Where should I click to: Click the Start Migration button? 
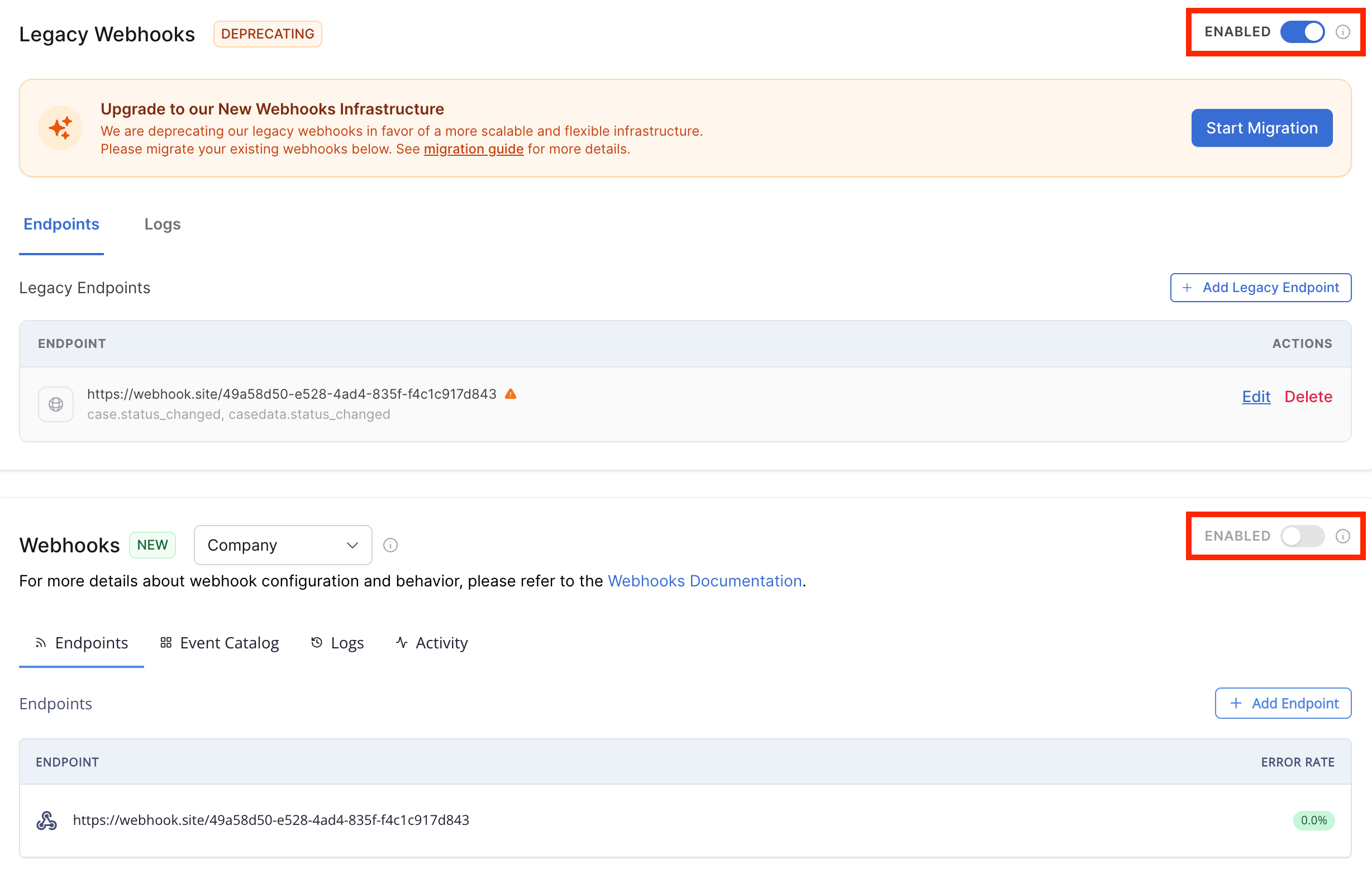tap(1262, 127)
